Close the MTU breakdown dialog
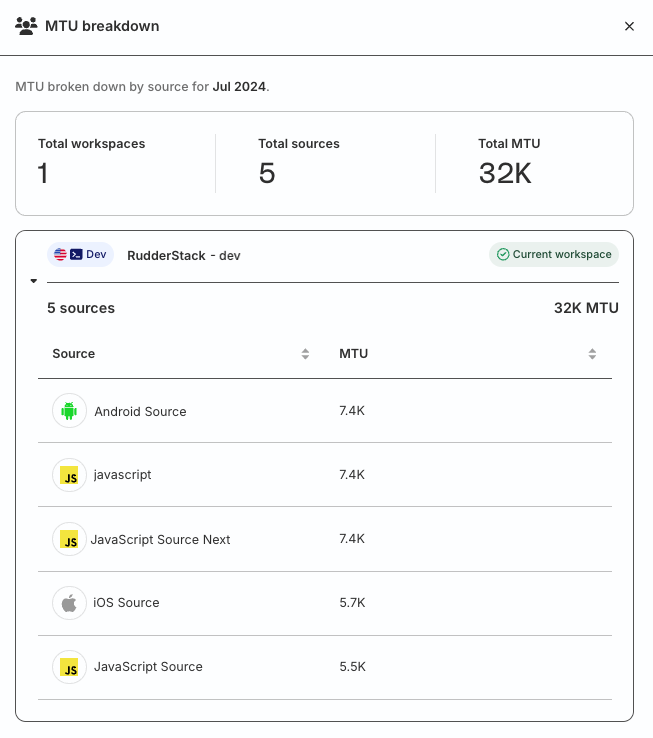The height and width of the screenshot is (738, 653). coord(629,26)
